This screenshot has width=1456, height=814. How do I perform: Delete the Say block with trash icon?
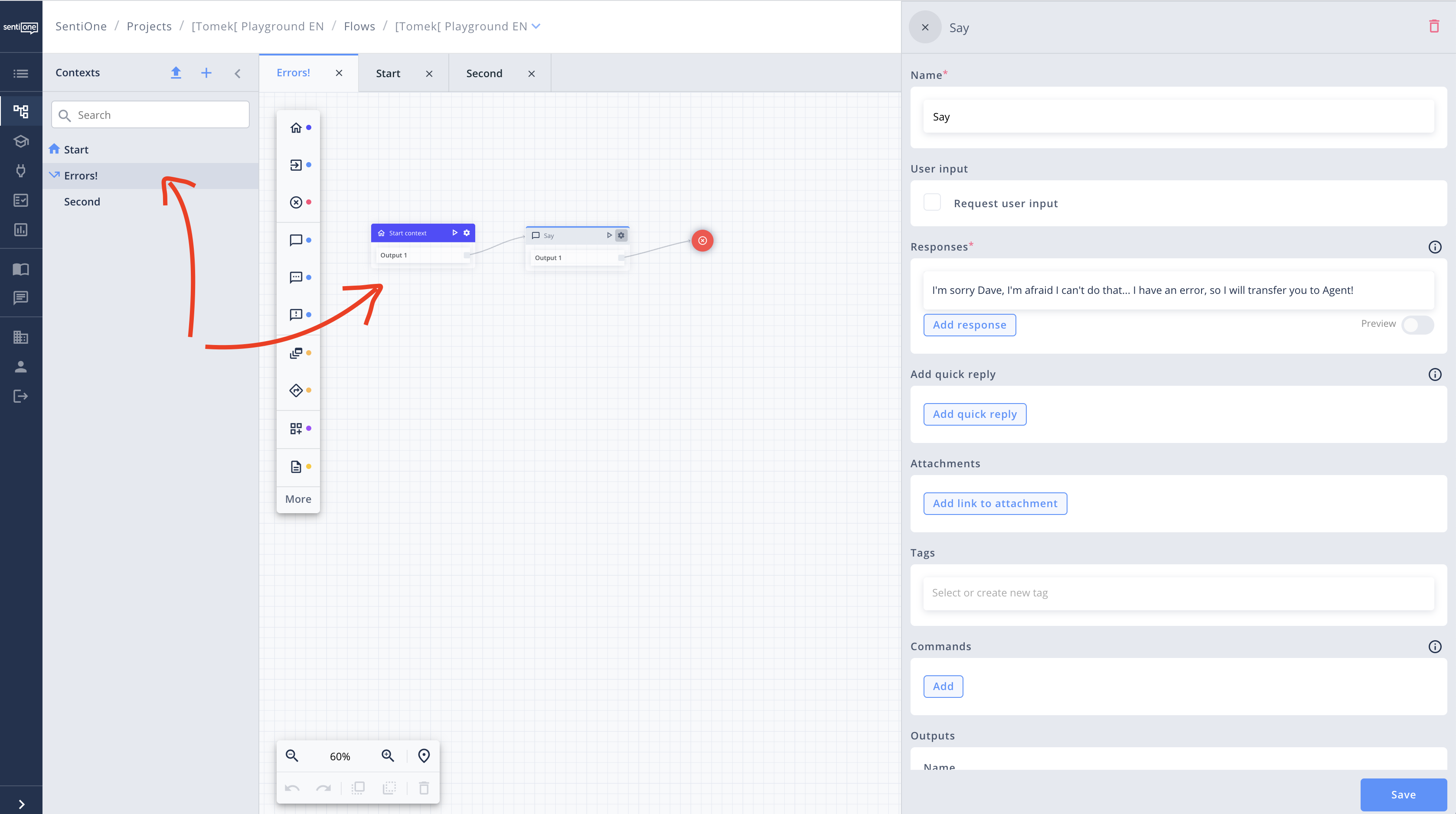click(1433, 26)
